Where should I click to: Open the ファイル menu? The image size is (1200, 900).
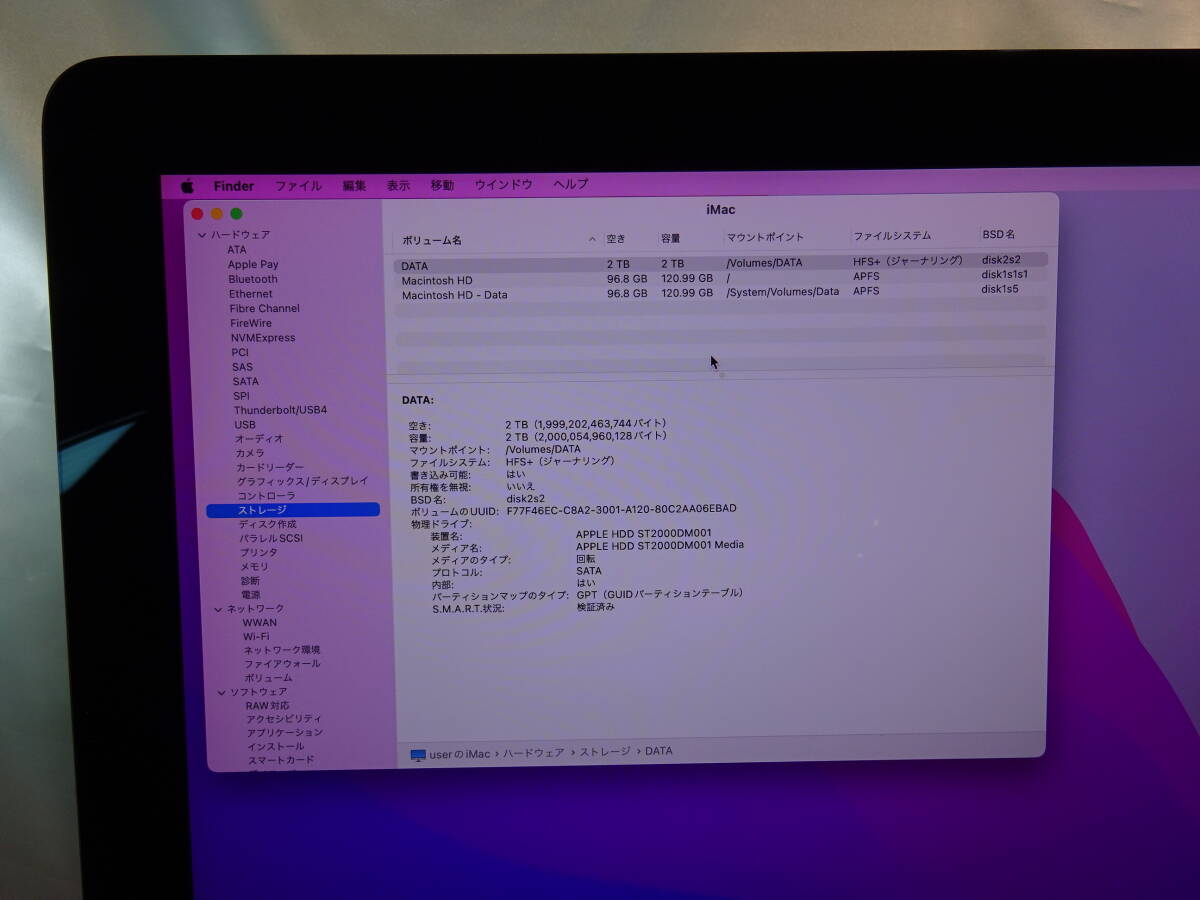(298, 186)
